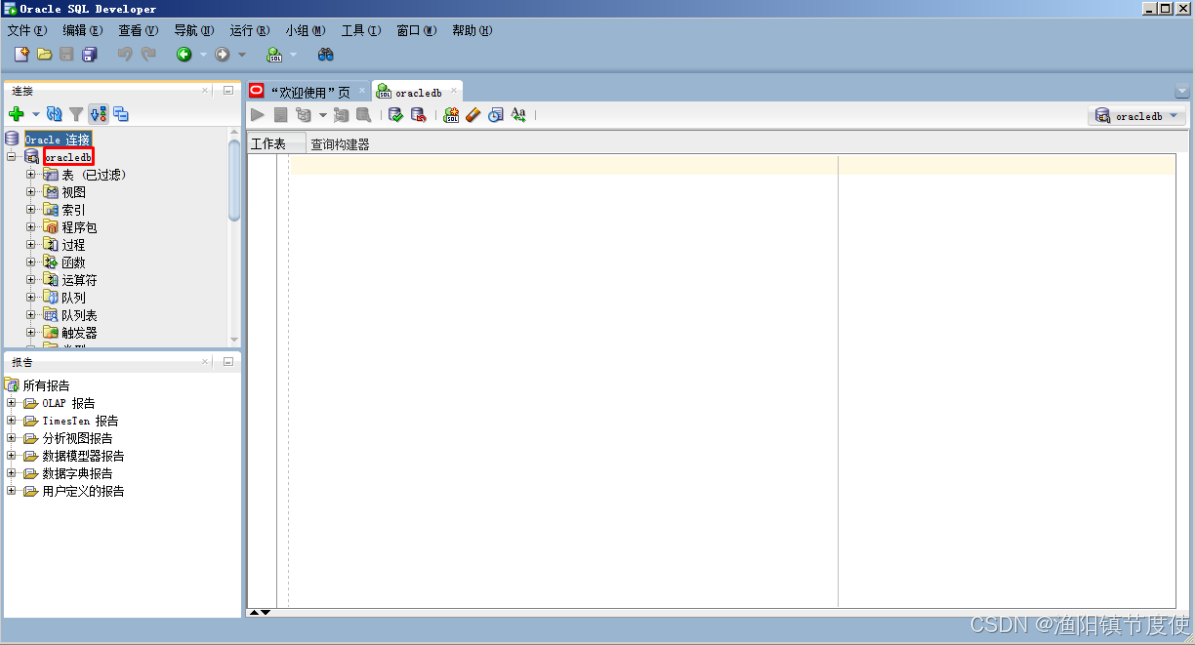
Task: Open dropdown arrow beside SQL Worksheet icon
Action: (x=293, y=54)
